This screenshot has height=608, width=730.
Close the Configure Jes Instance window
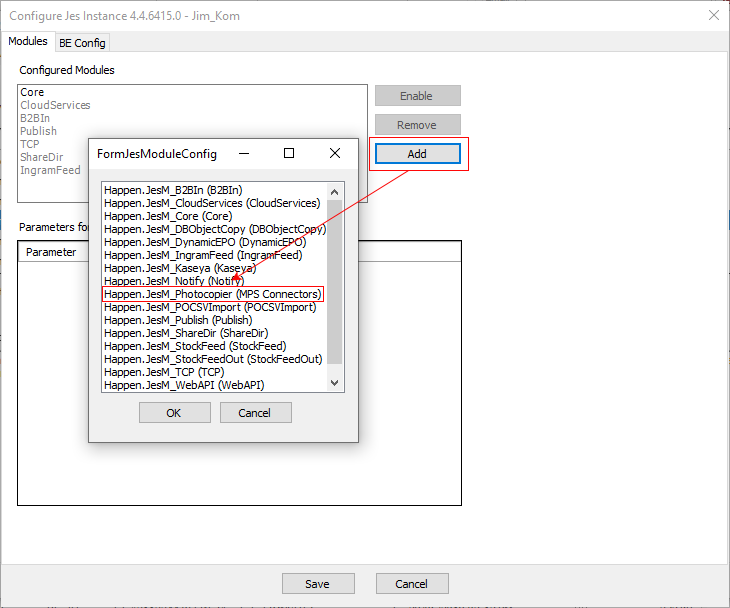[713, 15]
